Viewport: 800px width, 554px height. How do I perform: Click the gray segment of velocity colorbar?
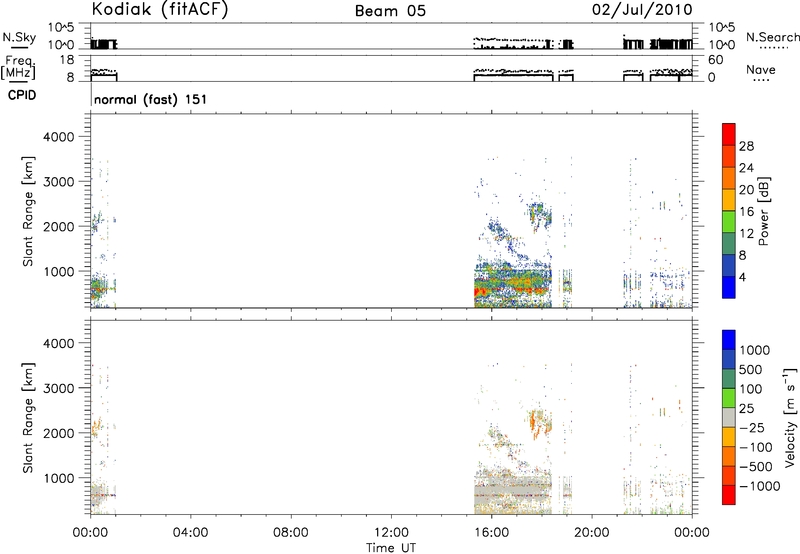[x=729, y=417]
